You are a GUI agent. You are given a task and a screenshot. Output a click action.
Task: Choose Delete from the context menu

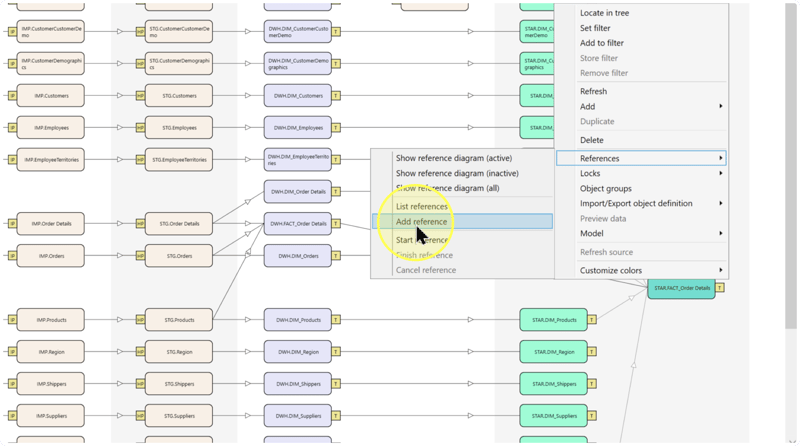pyautogui.click(x=591, y=140)
